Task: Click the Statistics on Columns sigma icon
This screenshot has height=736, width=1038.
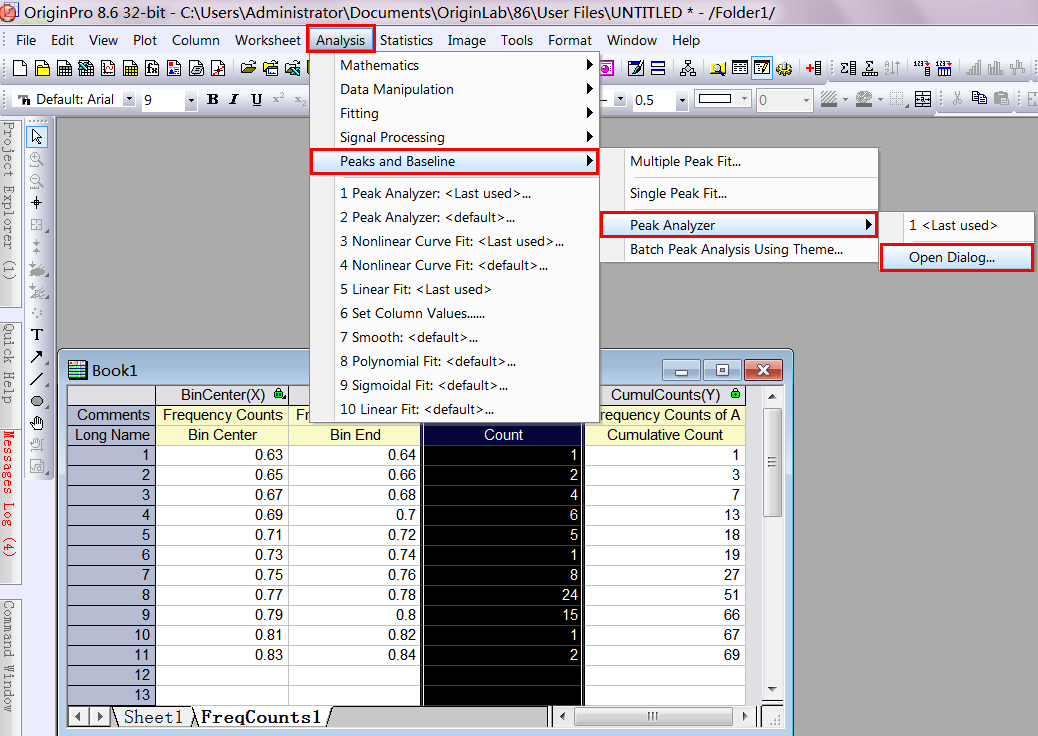Action: pyautogui.click(x=848, y=69)
